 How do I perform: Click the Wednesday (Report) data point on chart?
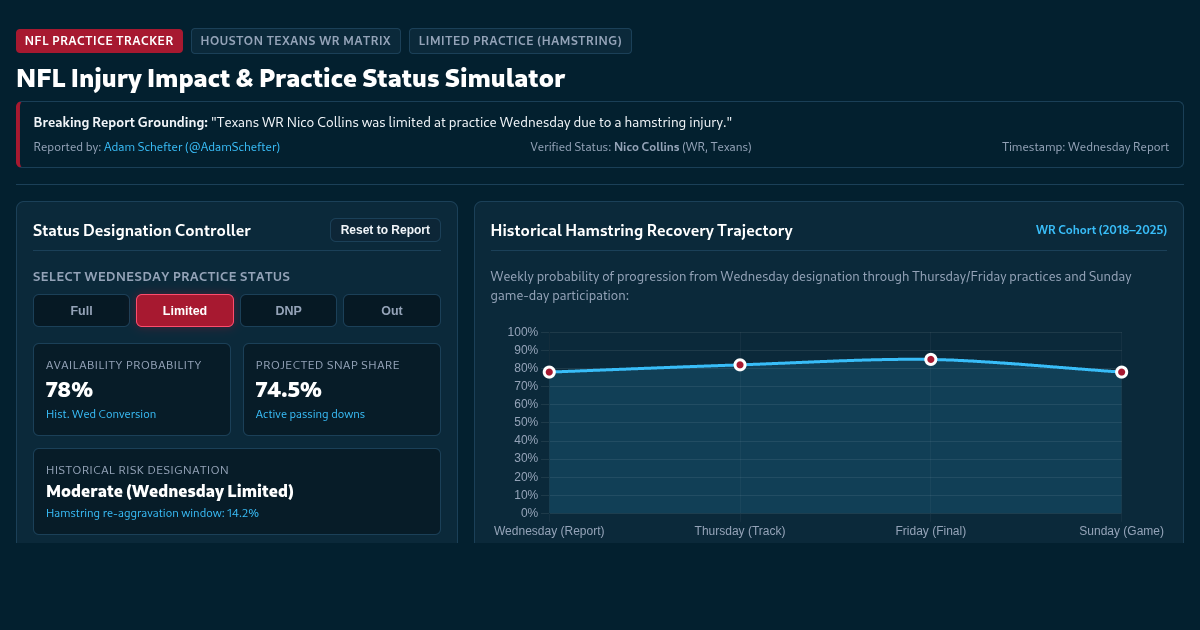549,372
